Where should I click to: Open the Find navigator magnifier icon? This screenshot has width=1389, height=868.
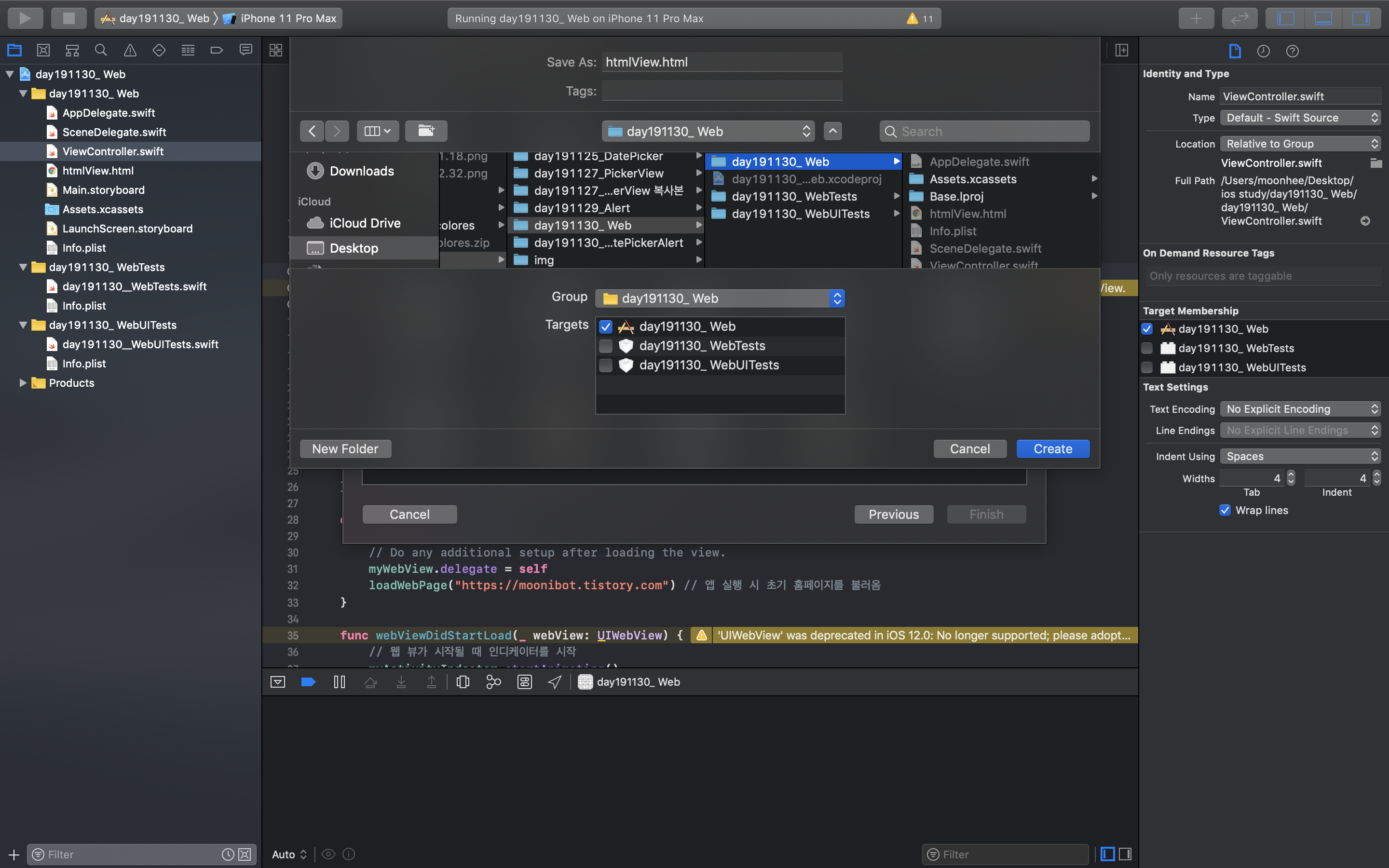101,51
